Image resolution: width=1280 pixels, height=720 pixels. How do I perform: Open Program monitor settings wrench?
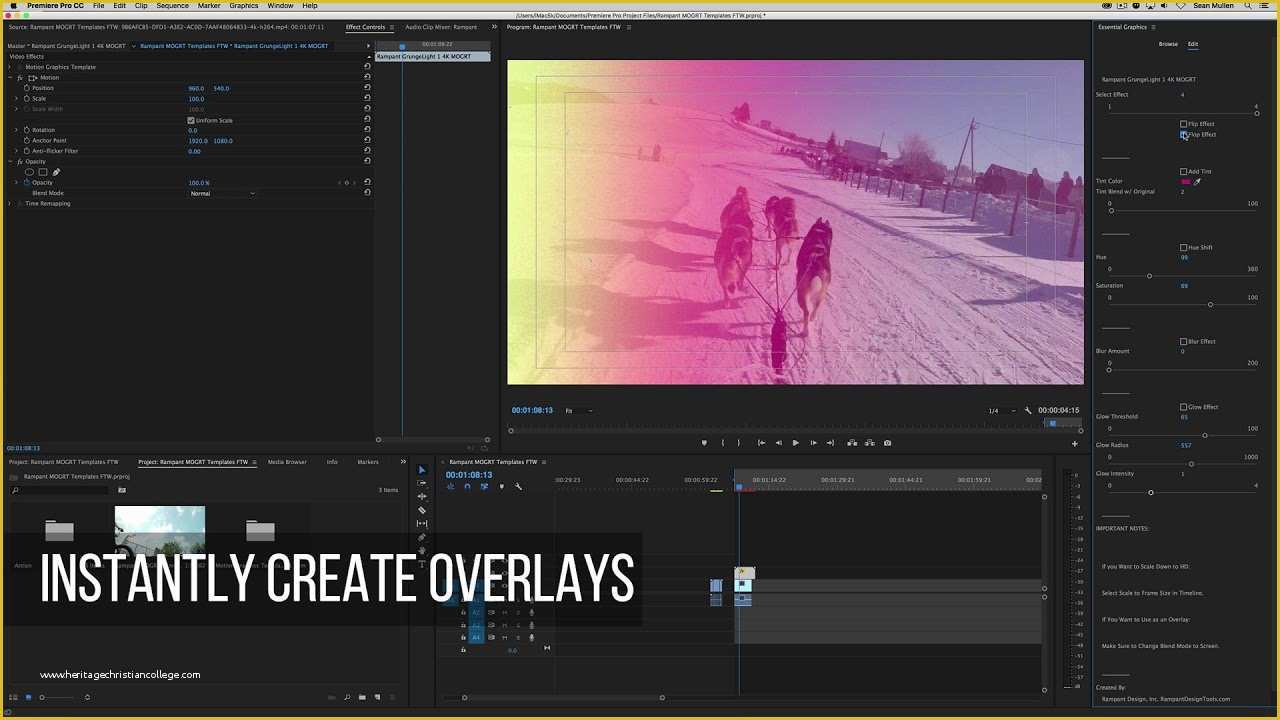coord(1028,410)
